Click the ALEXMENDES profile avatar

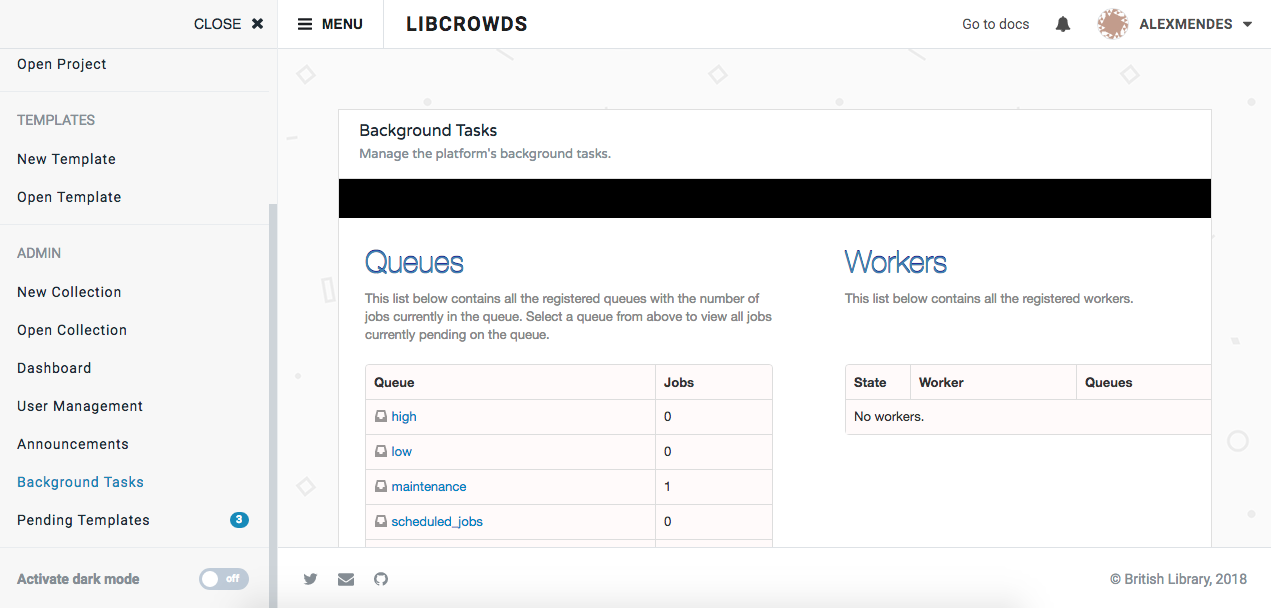pyautogui.click(x=1112, y=23)
